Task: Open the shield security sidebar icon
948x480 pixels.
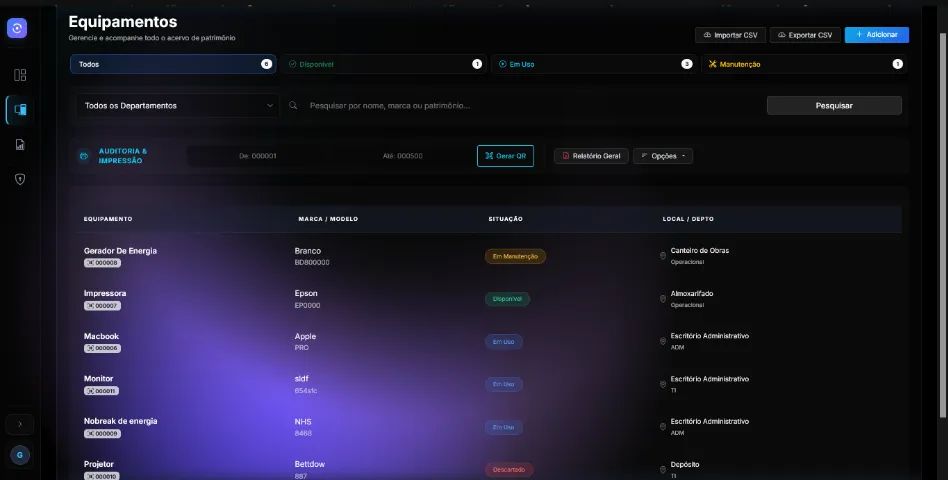Action: pos(20,179)
